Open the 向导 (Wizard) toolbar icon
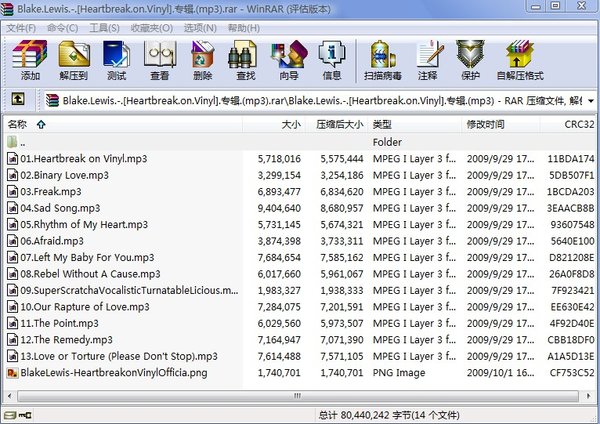The height and width of the screenshot is (424, 600). [289, 54]
